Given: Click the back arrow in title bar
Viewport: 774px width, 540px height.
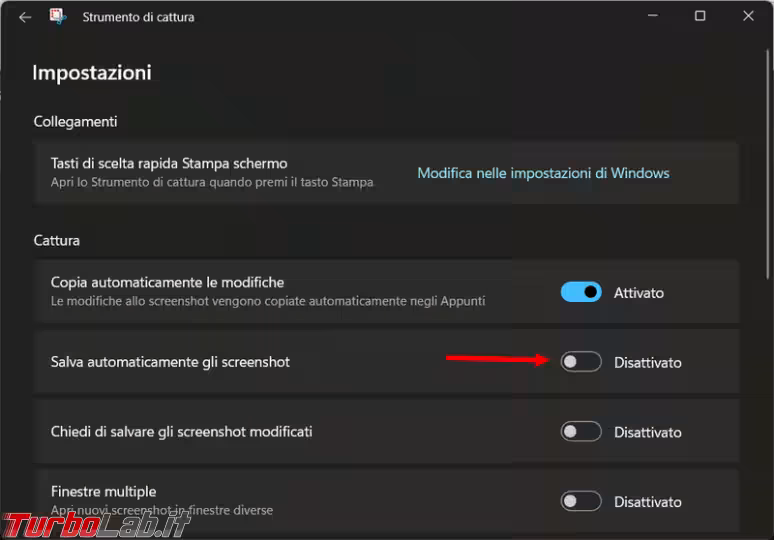Looking at the screenshot, I should point(25,17).
